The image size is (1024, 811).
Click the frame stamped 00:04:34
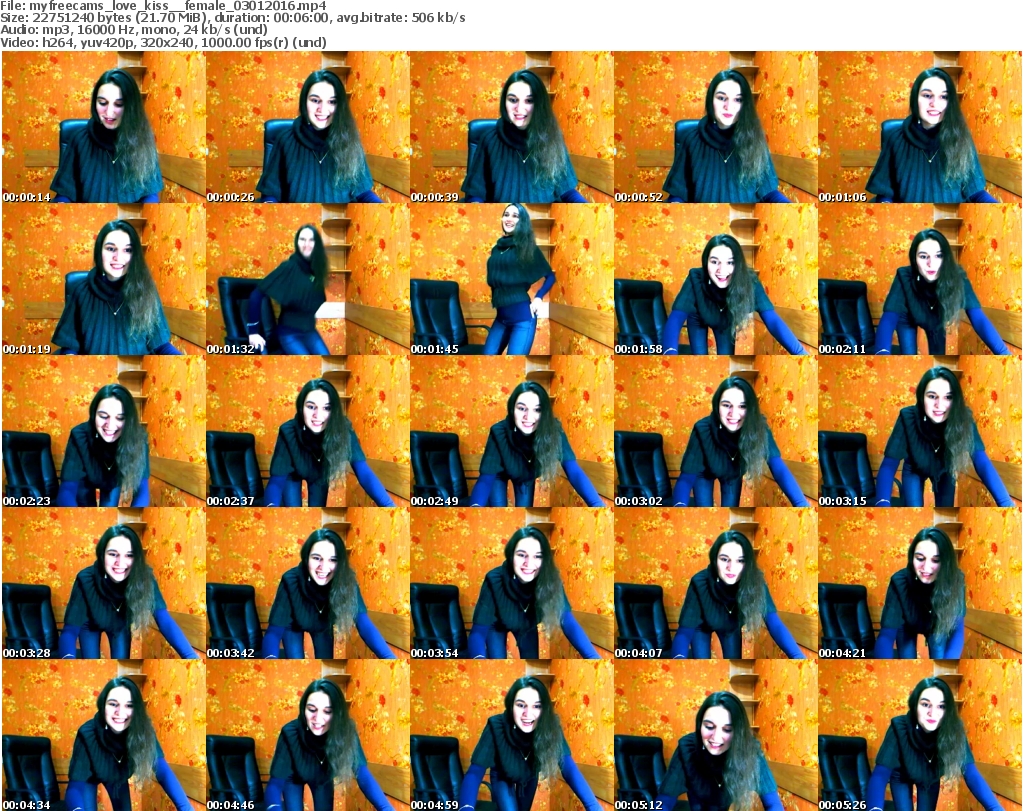[x=104, y=735]
